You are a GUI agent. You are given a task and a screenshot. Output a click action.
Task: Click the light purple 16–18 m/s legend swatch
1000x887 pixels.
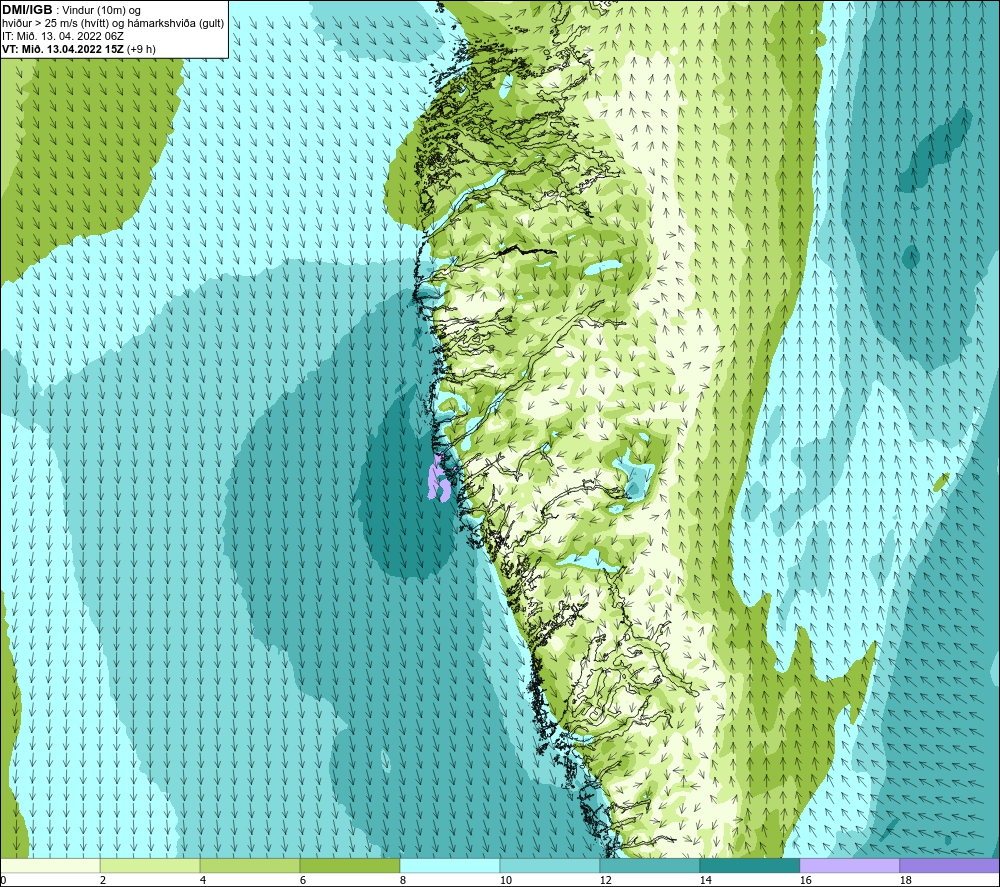click(849, 865)
